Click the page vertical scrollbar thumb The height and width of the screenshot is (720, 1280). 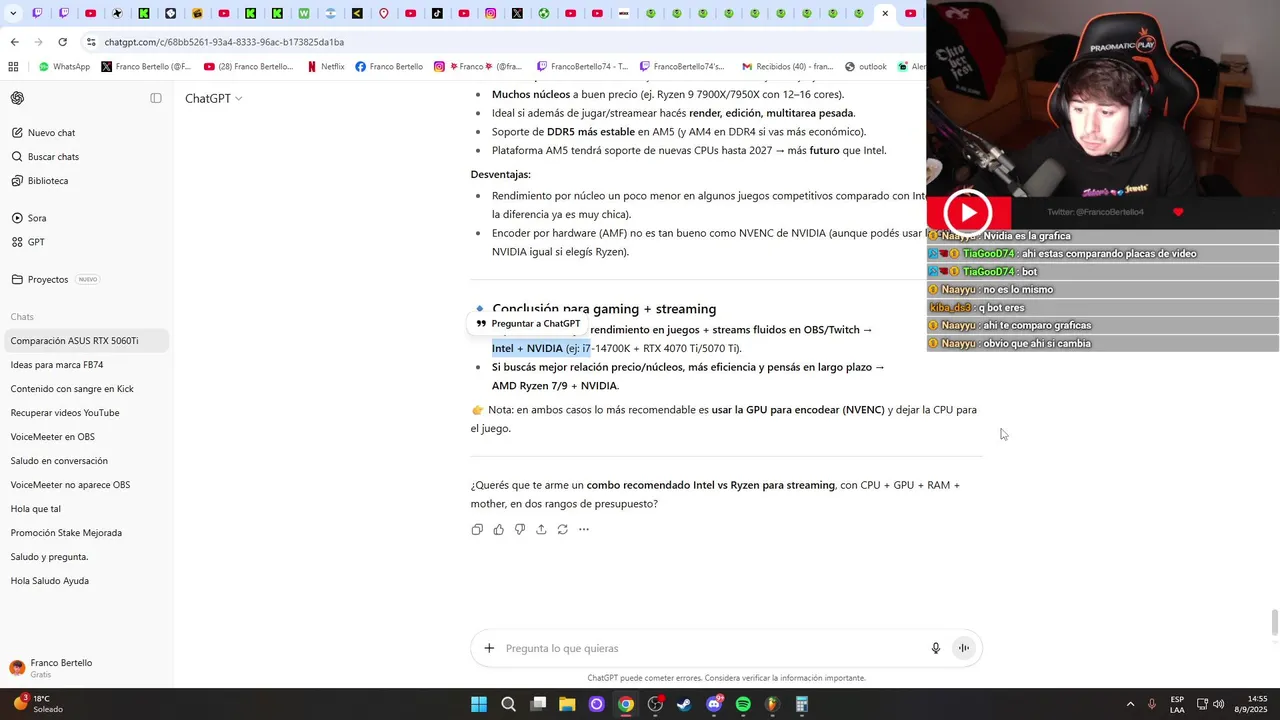click(1274, 621)
